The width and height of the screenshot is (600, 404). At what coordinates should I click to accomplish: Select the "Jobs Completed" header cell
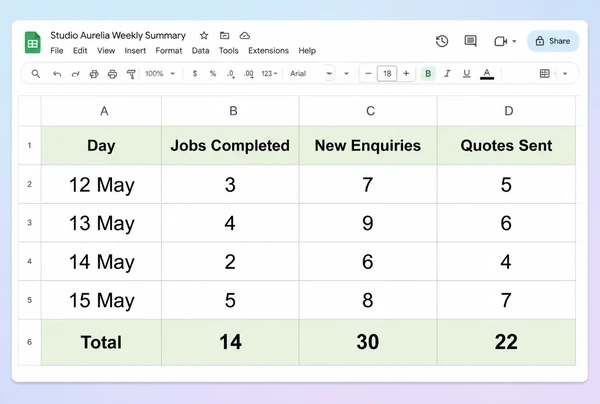[x=230, y=145]
